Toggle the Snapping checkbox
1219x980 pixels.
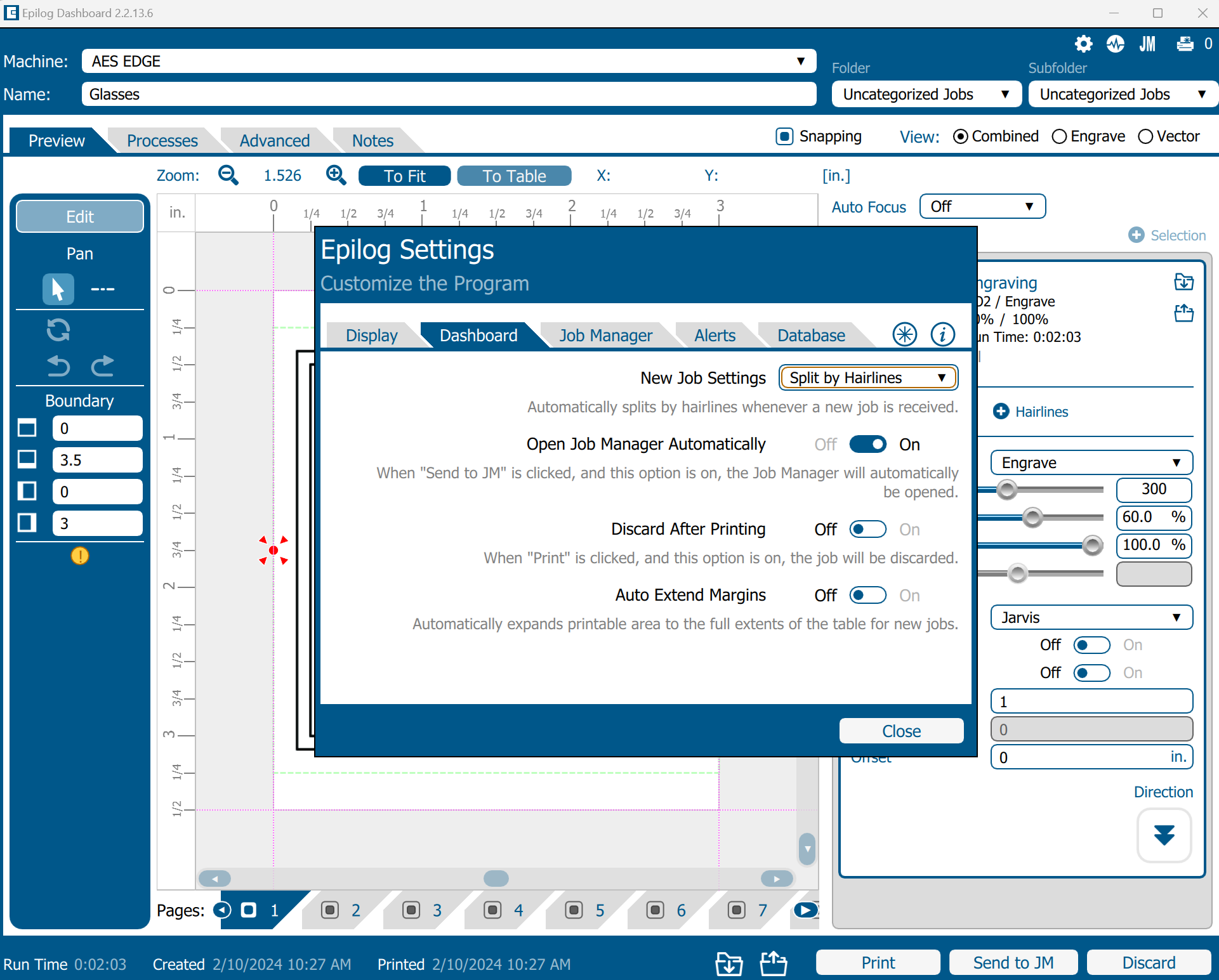click(x=784, y=136)
